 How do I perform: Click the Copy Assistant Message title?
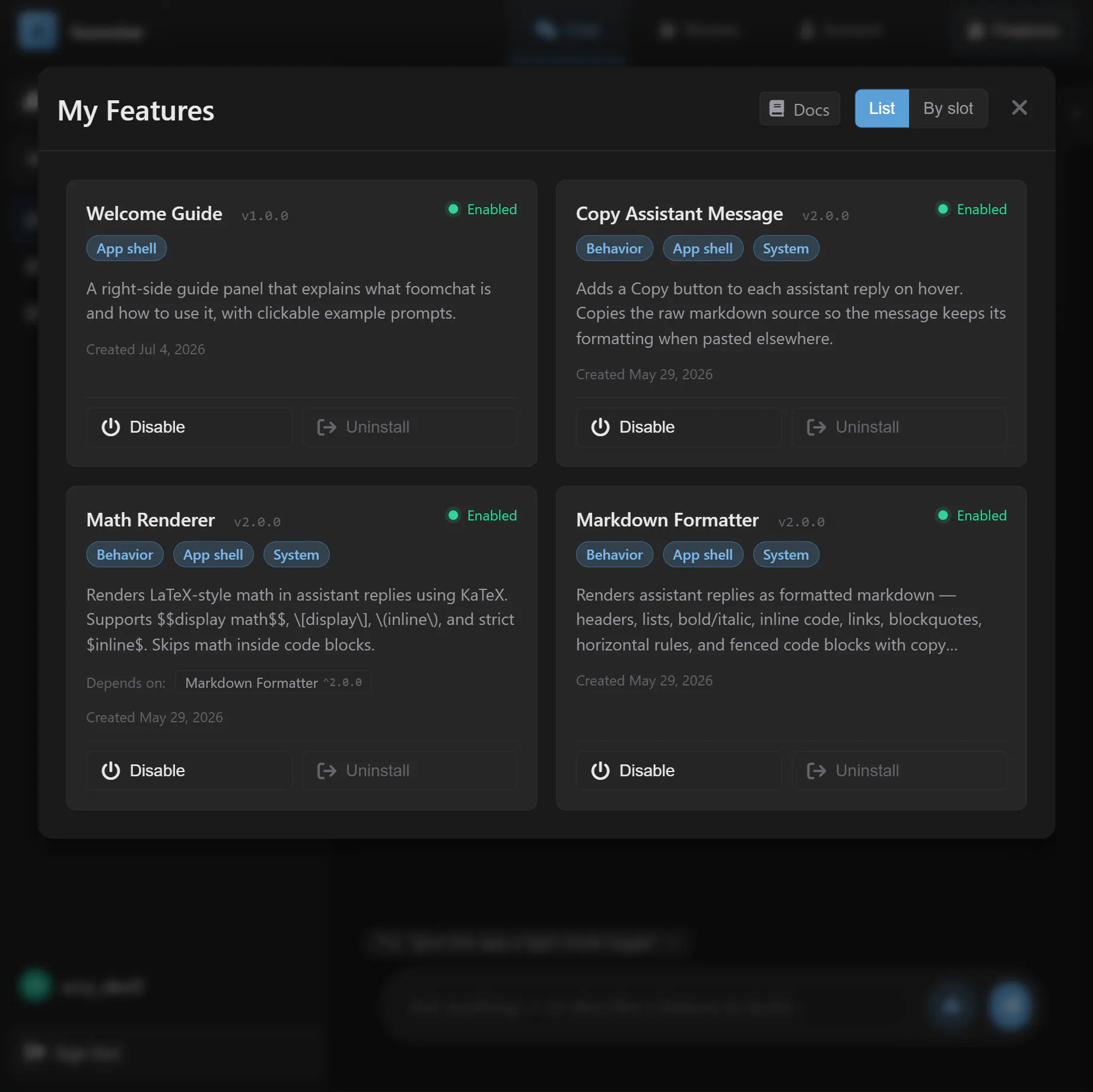[x=679, y=214]
